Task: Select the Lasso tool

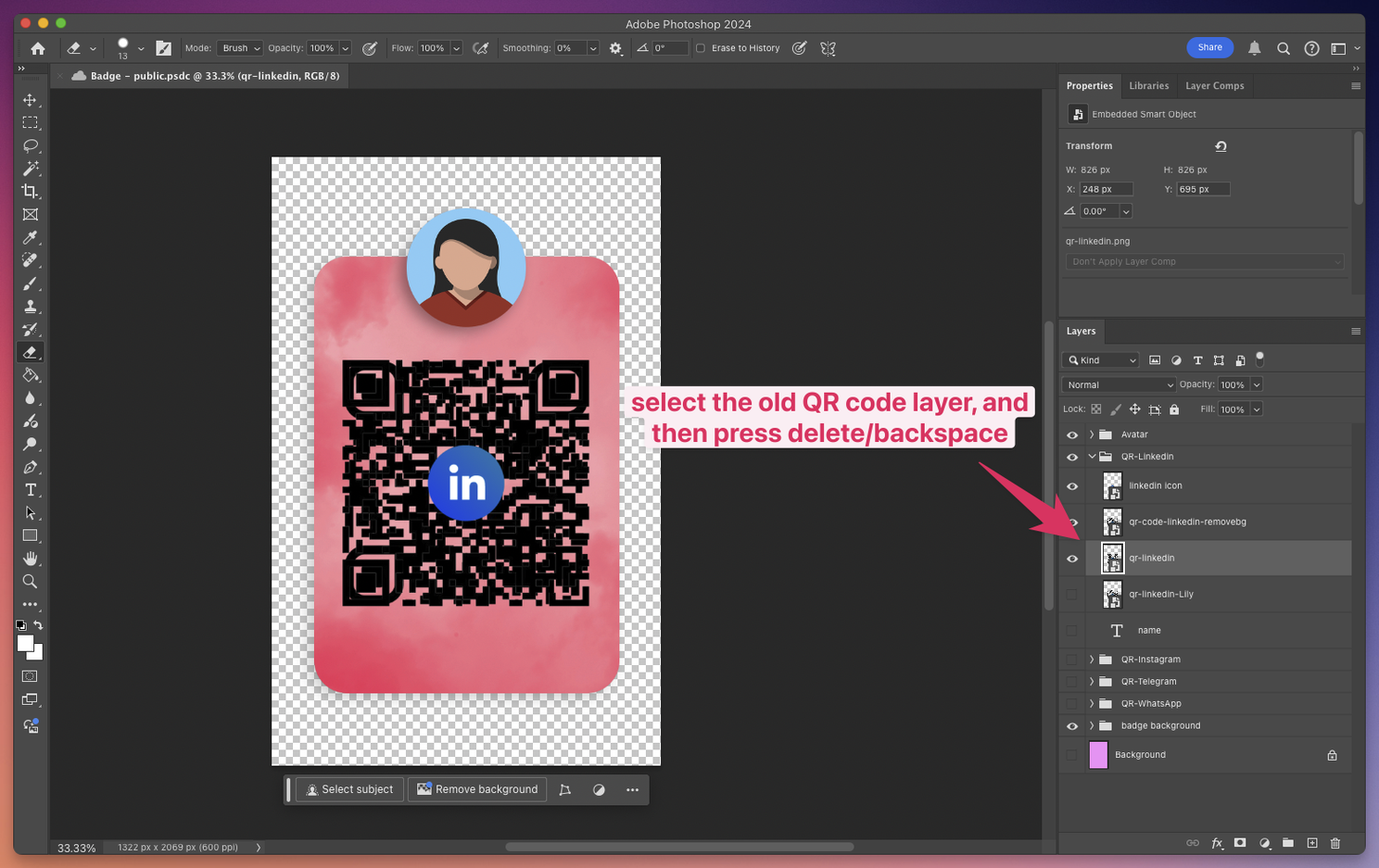Action: (31, 145)
